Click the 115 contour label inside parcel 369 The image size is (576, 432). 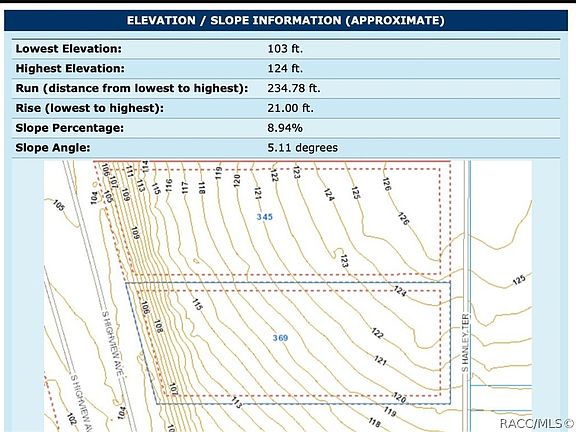click(198, 304)
